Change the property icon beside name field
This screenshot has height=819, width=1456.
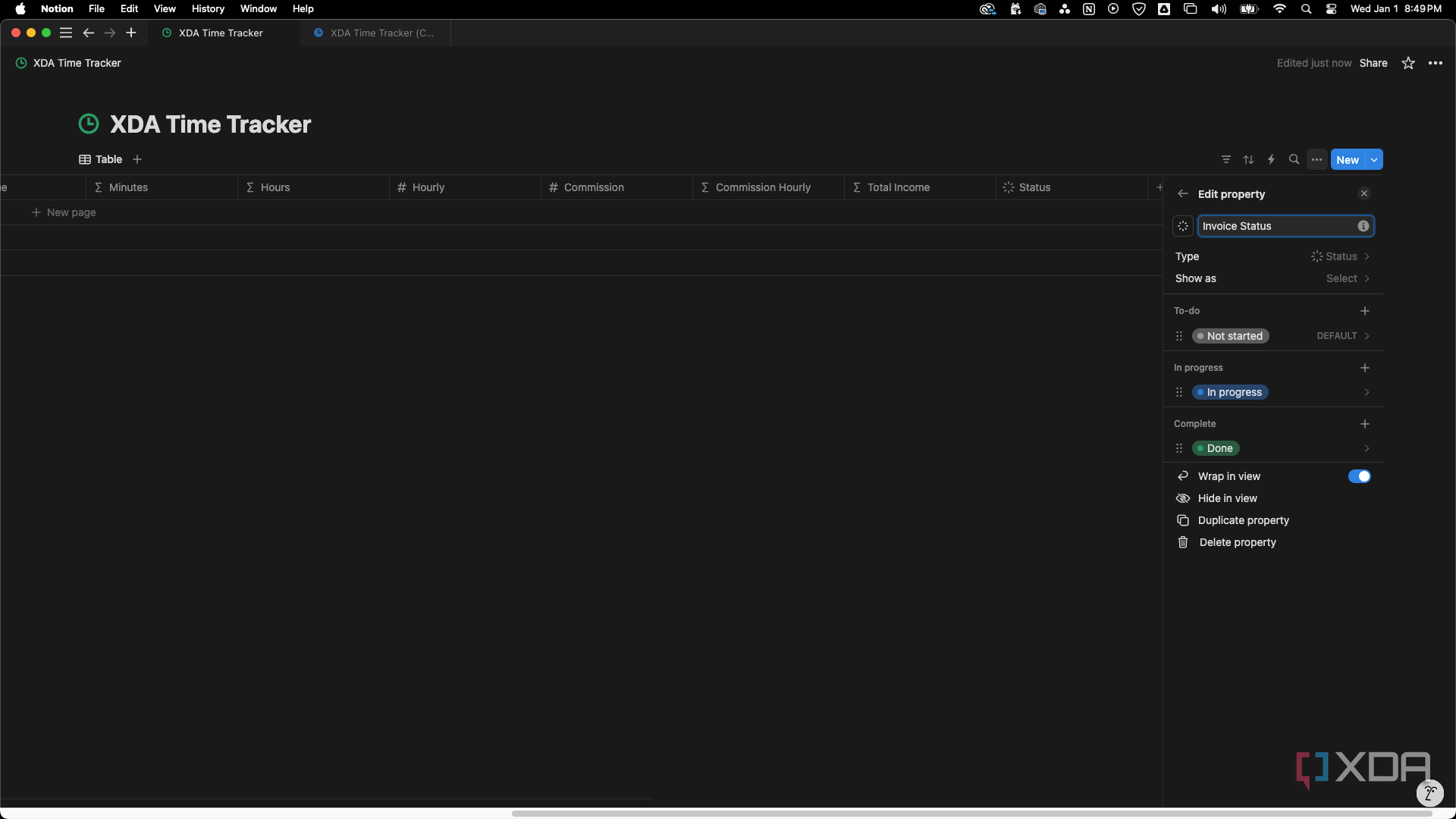coord(1183,226)
